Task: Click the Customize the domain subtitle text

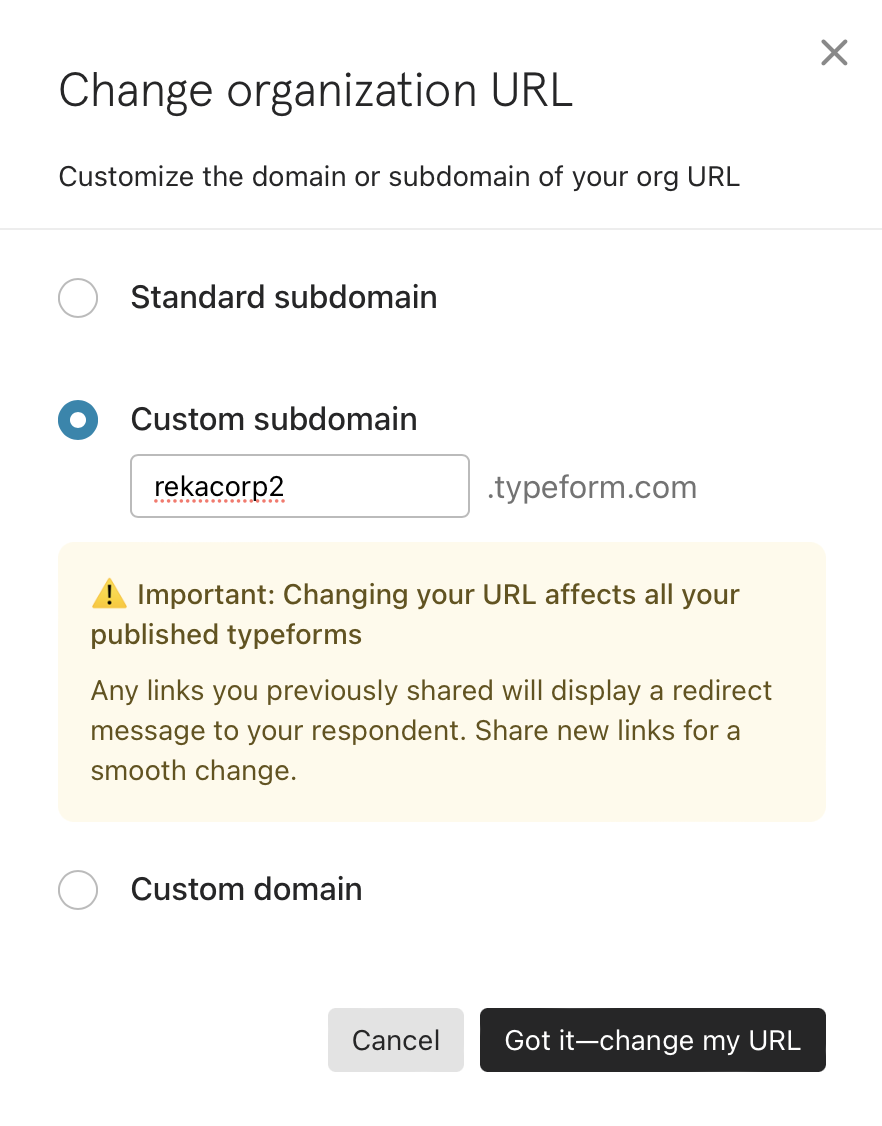Action: pyautogui.click(x=399, y=177)
